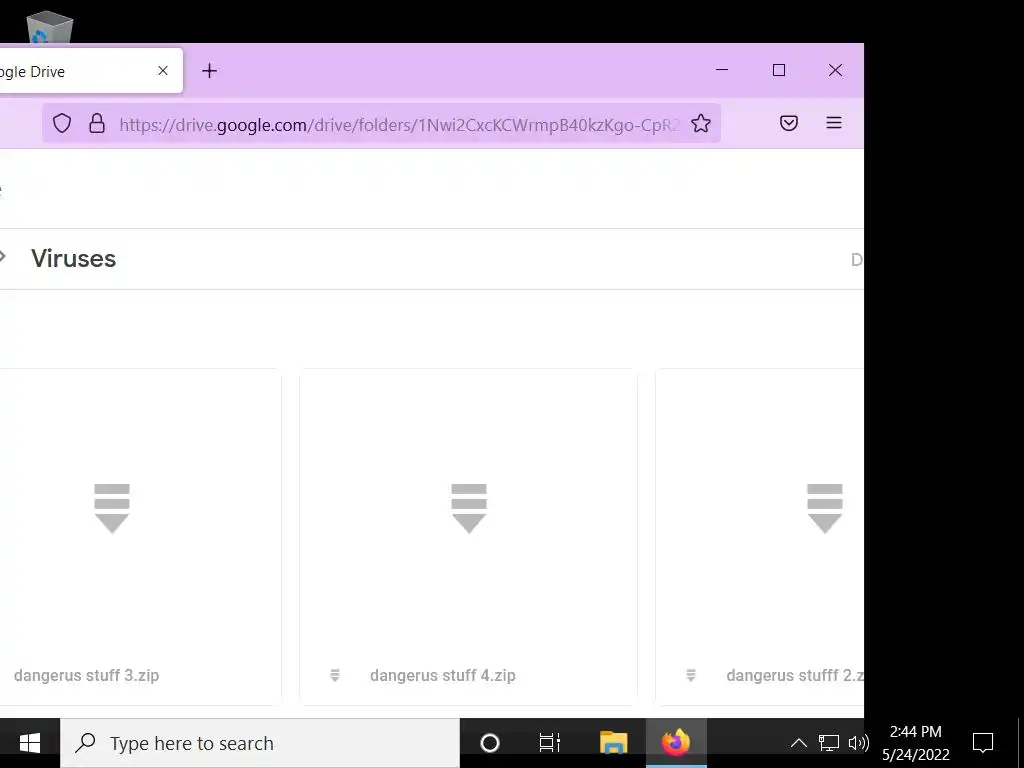Image resolution: width=1024 pixels, height=768 pixels.
Task: Click the Recycle Bin desktop icon
Action: pyautogui.click(x=50, y=26)
